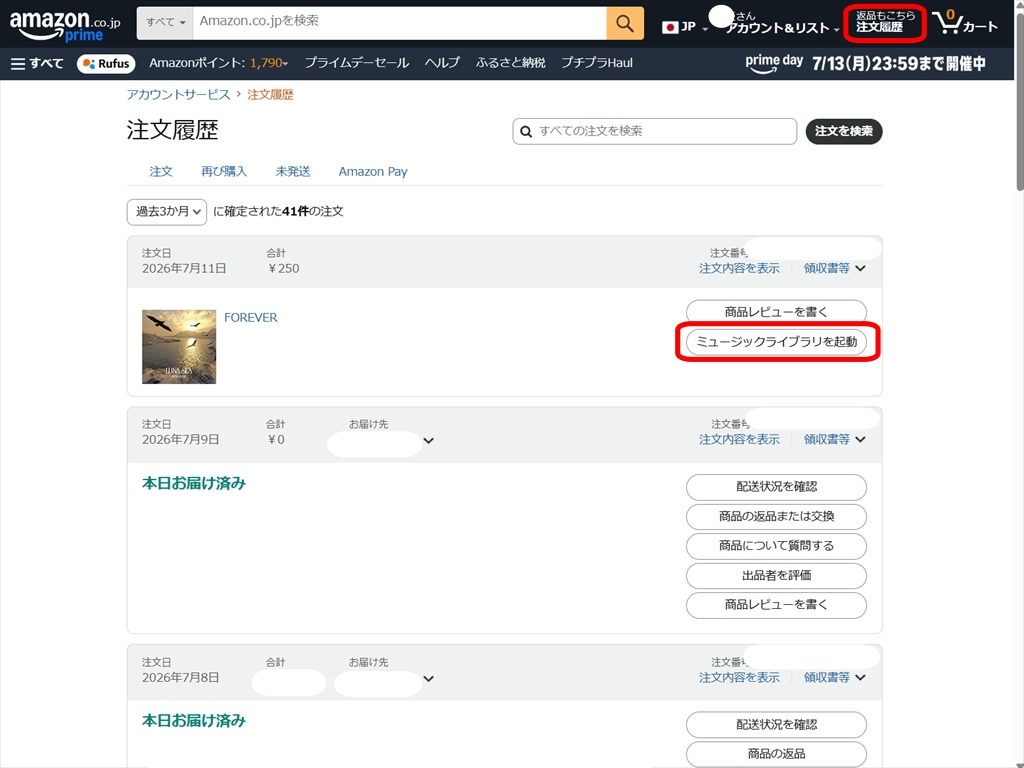Click the アカウントサービス breadcrumb link
The height and width of the screenshot is (768, 1024).
pos(178,95)
